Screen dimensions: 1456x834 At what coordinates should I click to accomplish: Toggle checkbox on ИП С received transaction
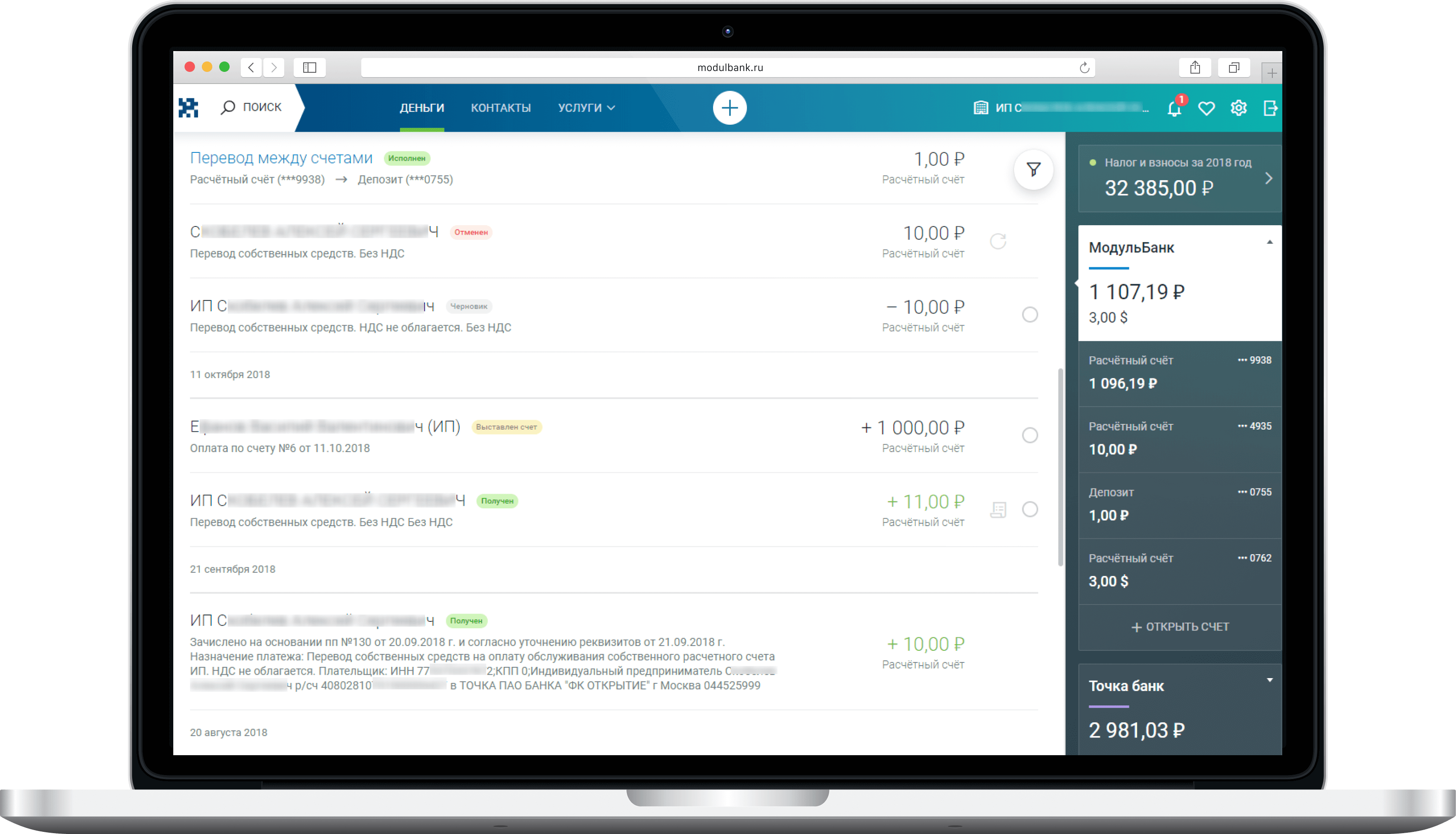pos(1029,507)
